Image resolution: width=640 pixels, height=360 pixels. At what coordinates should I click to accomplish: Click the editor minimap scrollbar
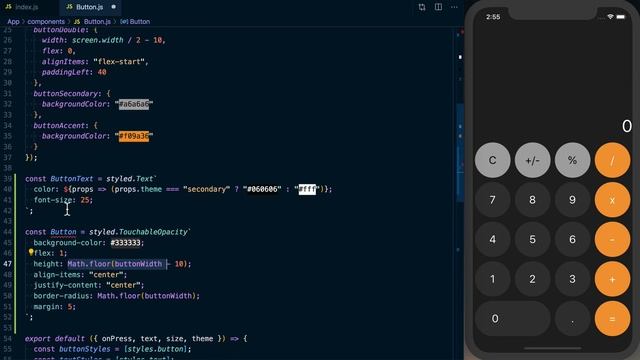459,153
